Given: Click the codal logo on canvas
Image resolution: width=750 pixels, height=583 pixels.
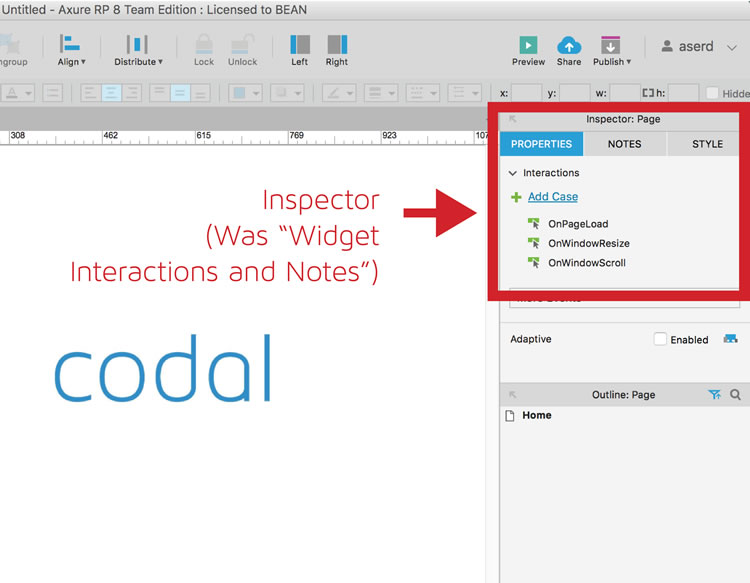Looking at the screenshot, I should tap(164, 368).
